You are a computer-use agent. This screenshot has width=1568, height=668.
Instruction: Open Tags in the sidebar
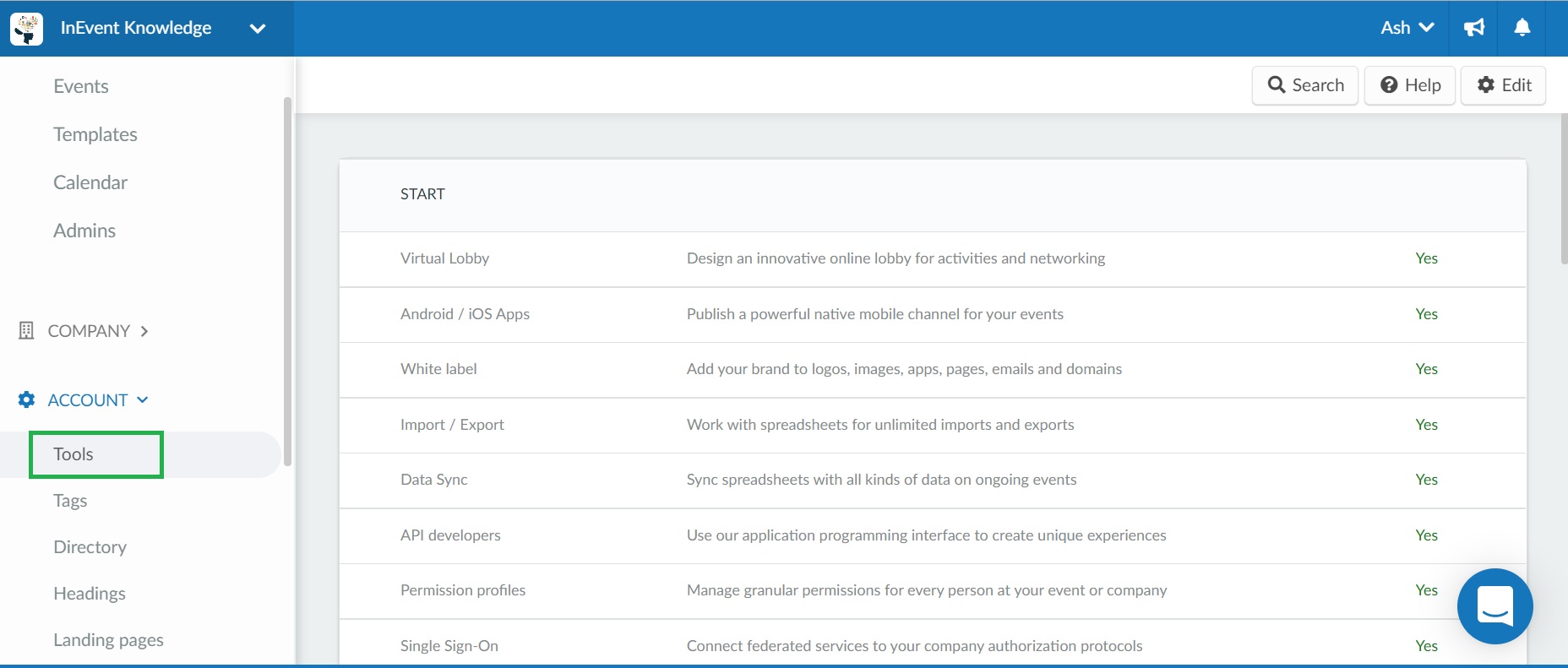[70, 501]
